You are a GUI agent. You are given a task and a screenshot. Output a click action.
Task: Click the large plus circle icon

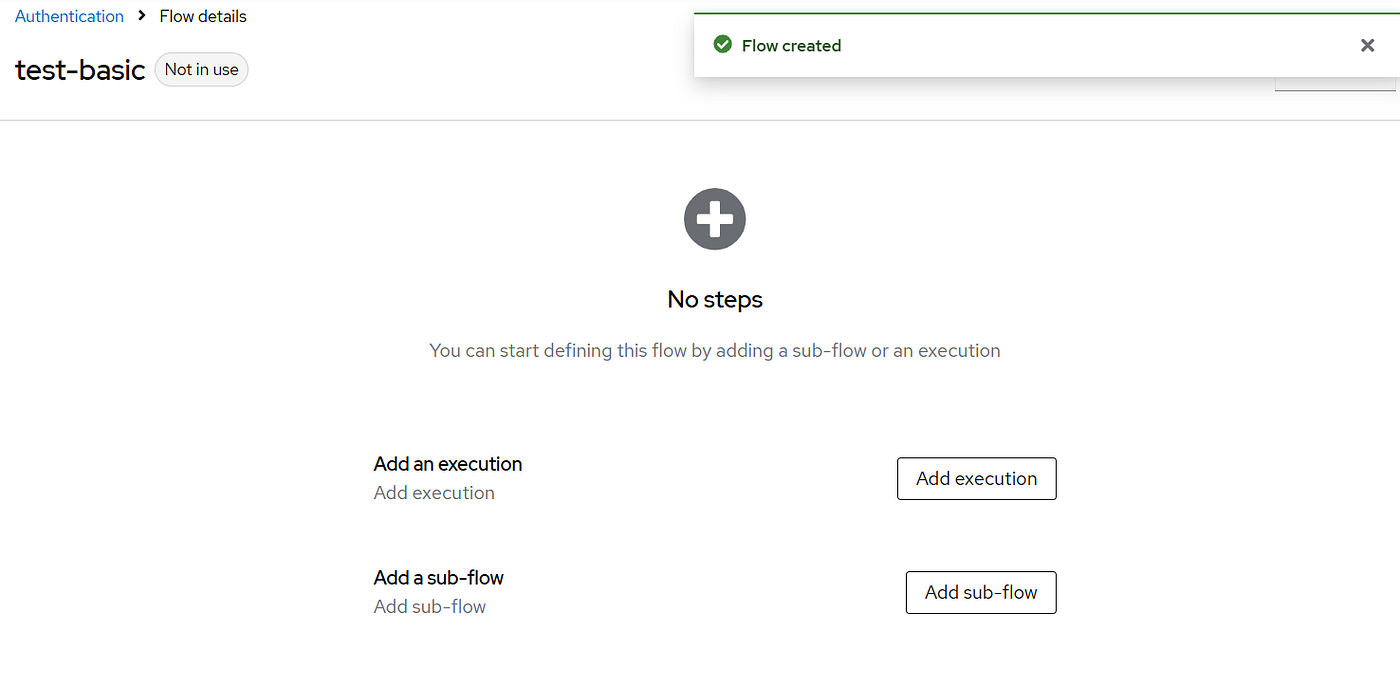coord(715,219)
